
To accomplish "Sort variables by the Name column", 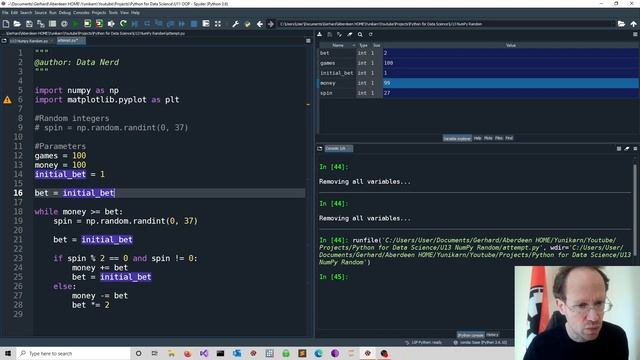I will tap(338, 45).
